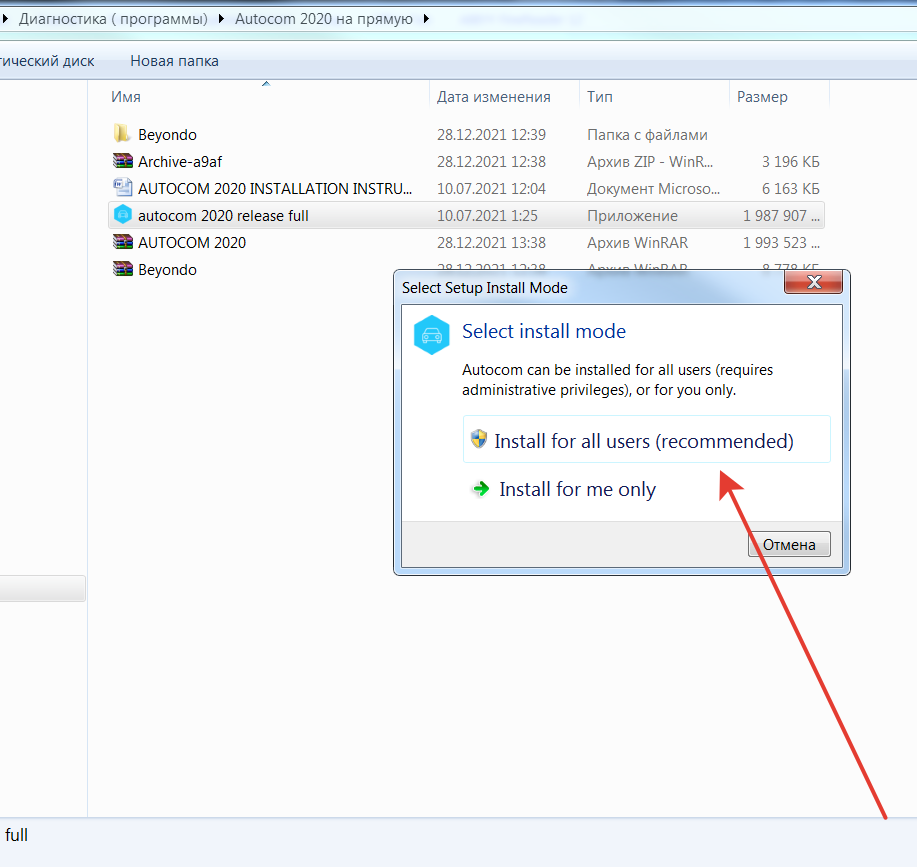917x867 pixels.
Task: Click the date 28.12.2021 13:38
Action: [x=491, y=243]
